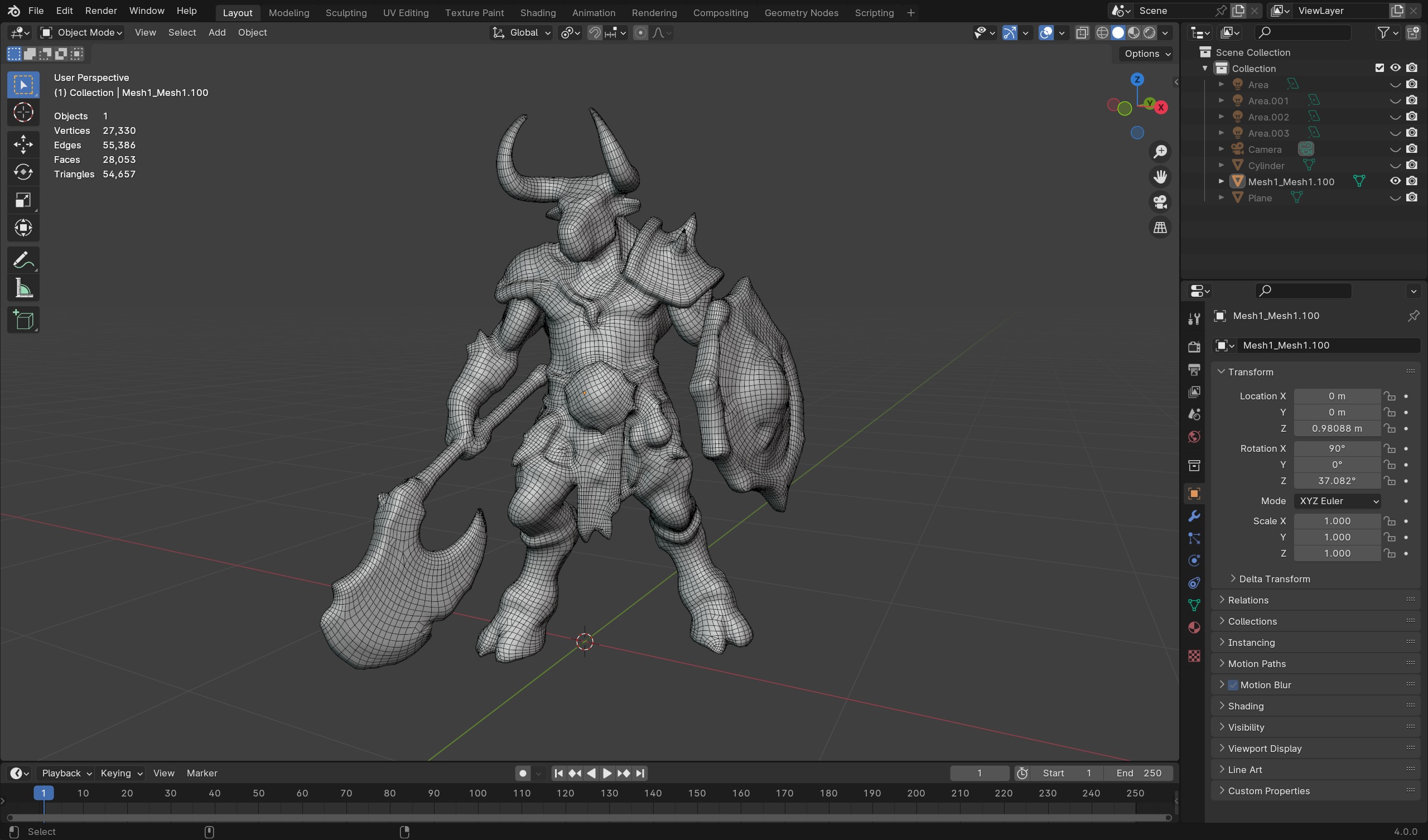The width and height of the screenshot is (1428, 840).
Task: Jump to the timeline end frame
Action: 640,773
